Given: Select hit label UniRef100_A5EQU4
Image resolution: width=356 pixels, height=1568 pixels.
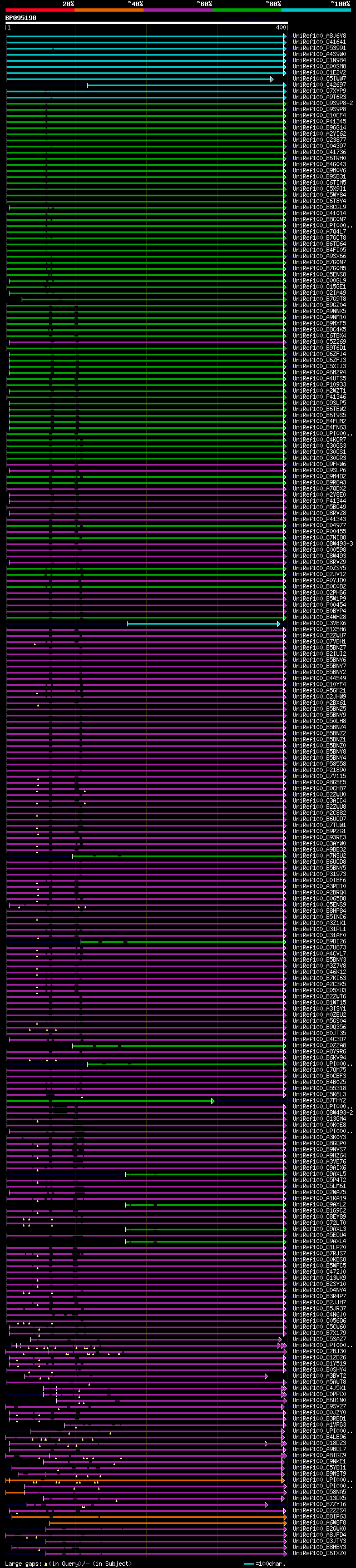Looking at the screenshot, I should click(319, 1235).
